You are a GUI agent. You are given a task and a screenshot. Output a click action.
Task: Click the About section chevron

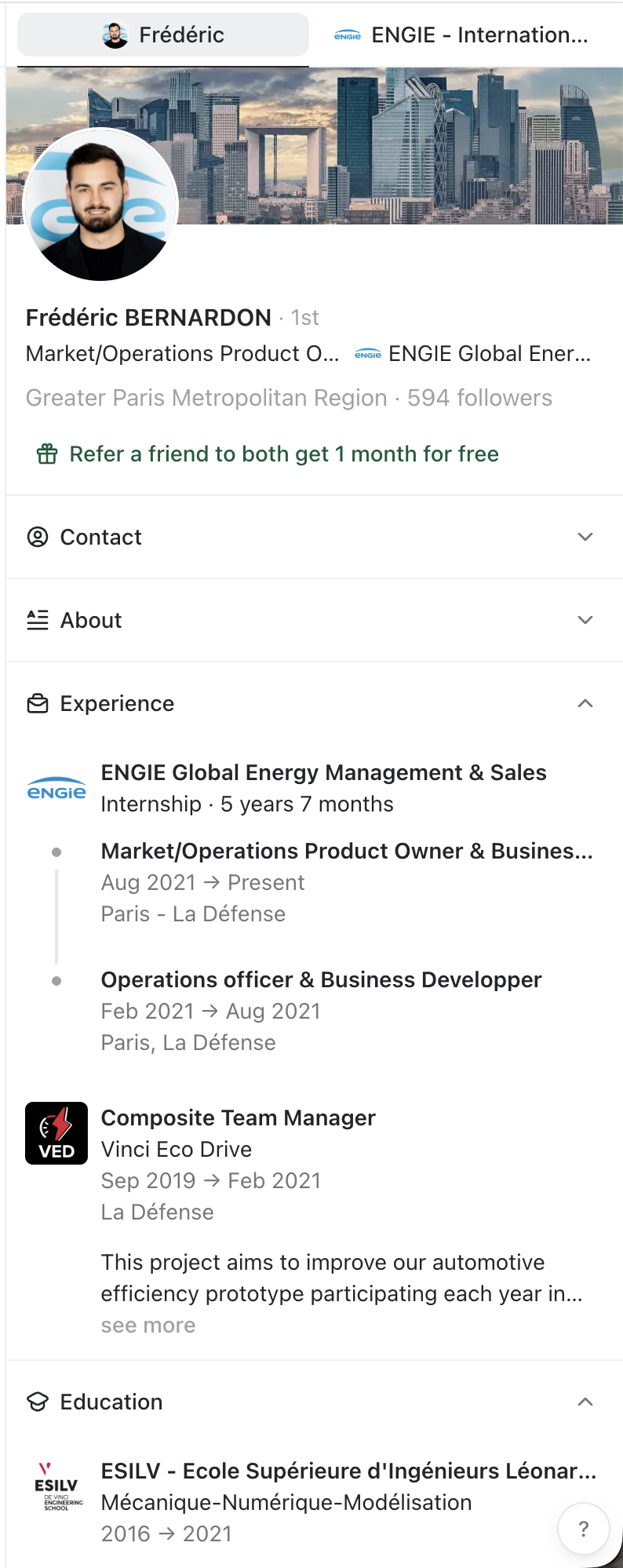585,620
